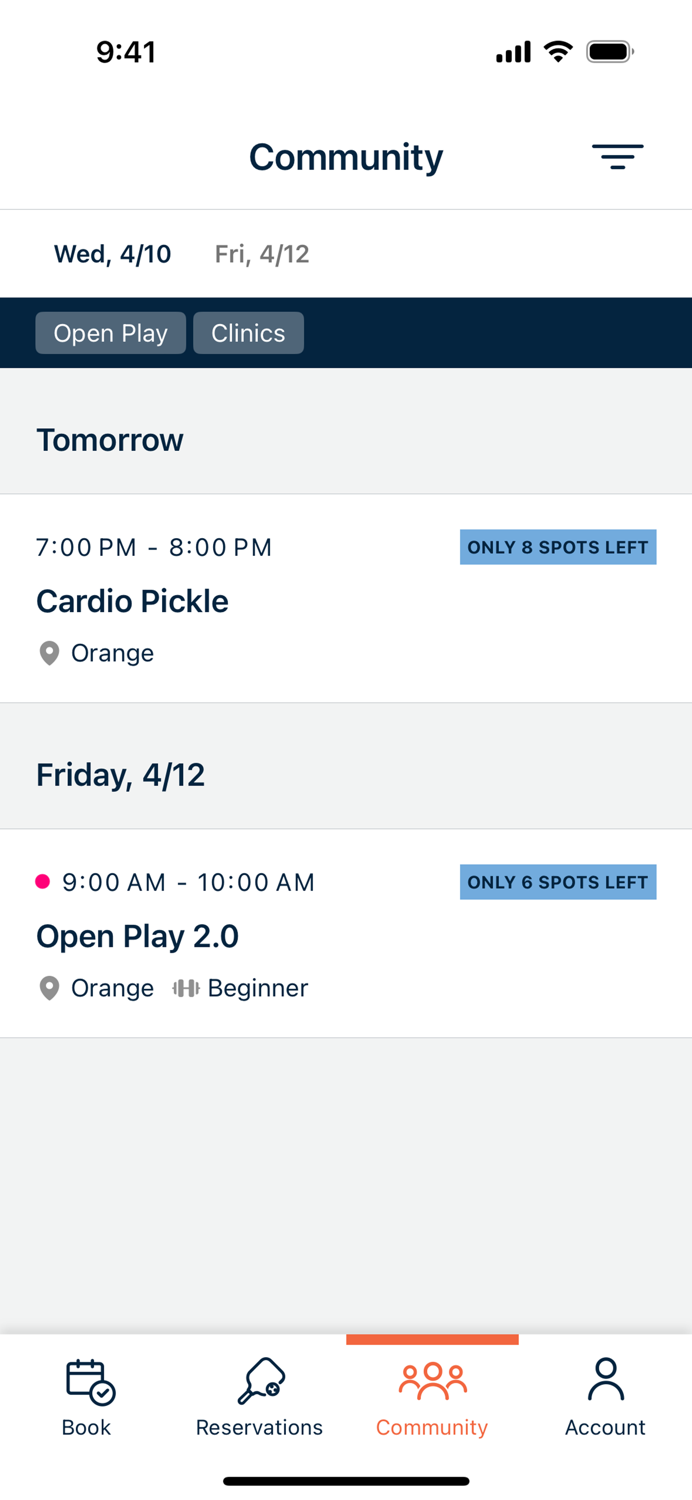The height and width of the screenshot is (1500, 692).
Task: Tap the Only 6 Spots Left badge
Action: point(557,882)
